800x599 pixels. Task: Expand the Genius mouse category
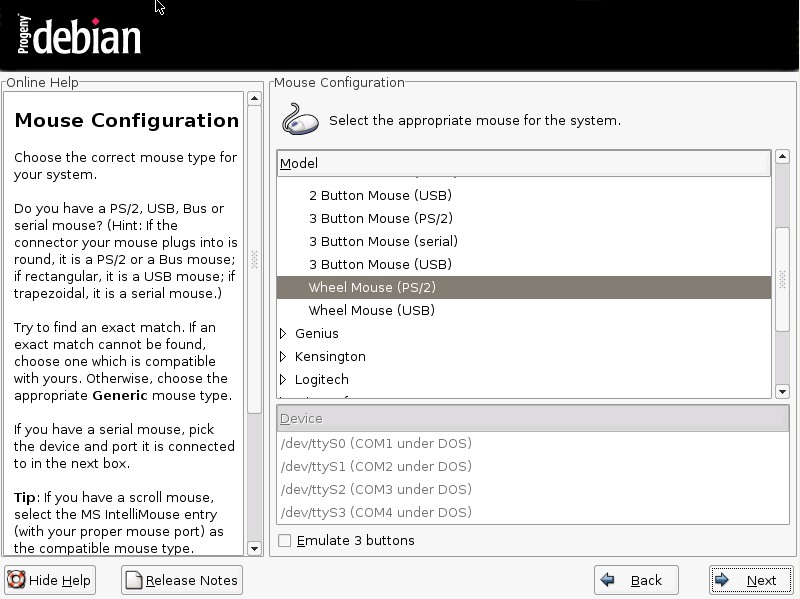284,334
